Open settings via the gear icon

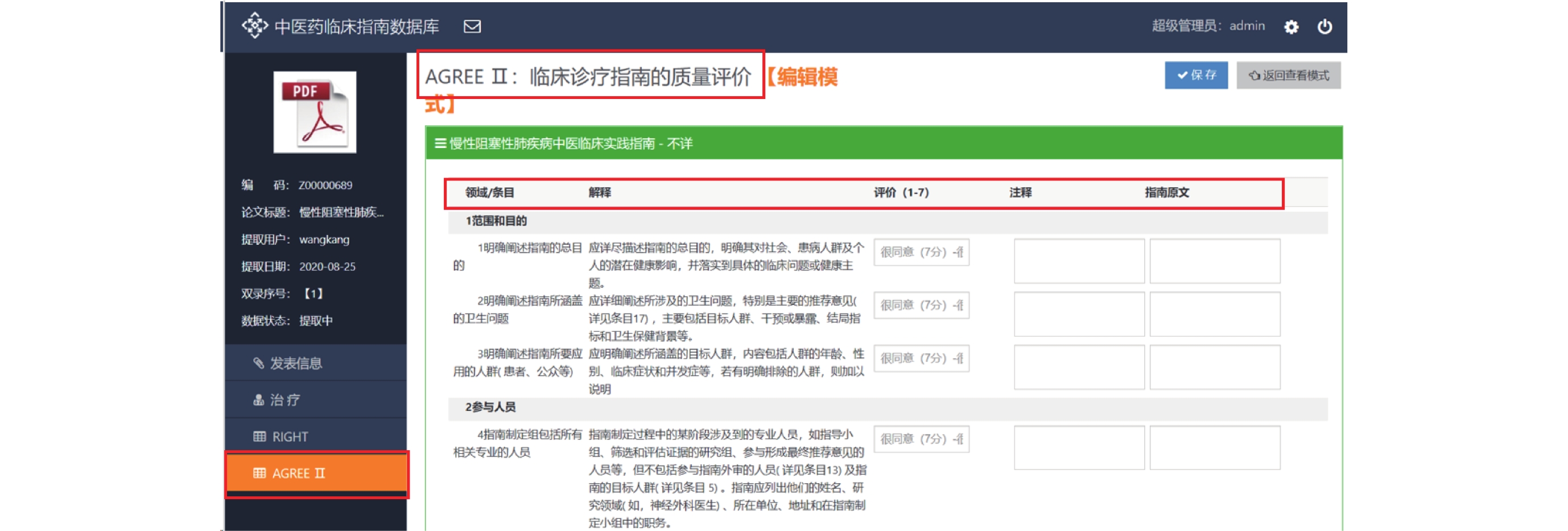coord(1291,27)
